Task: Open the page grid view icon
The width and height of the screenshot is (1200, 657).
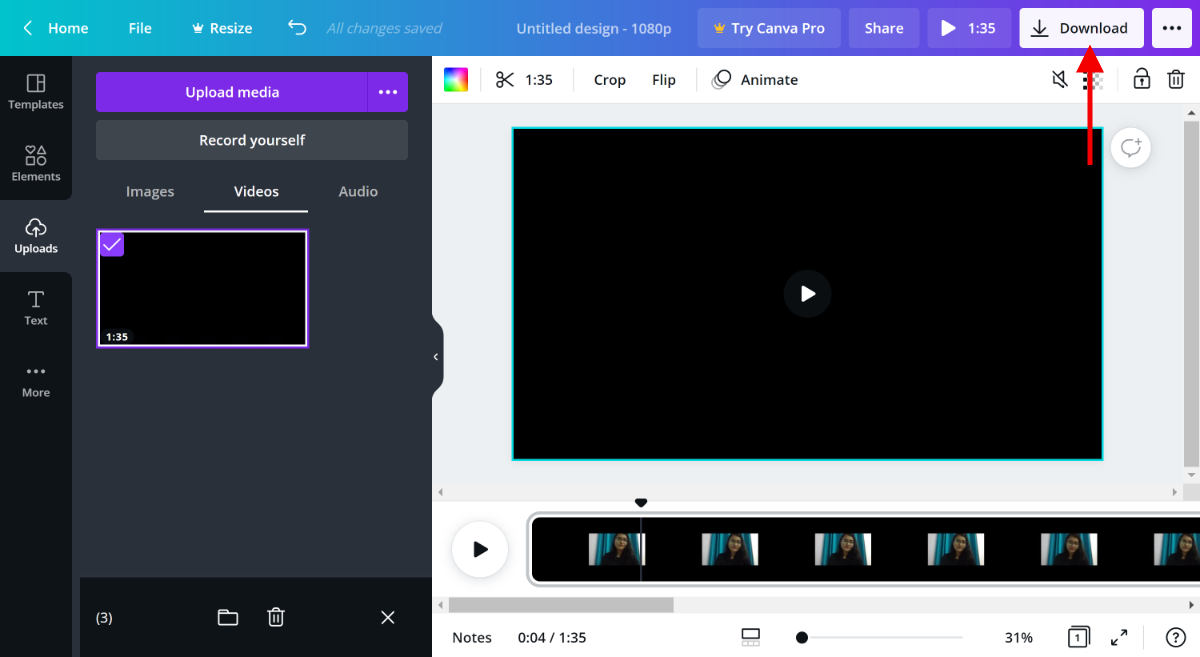Action: tap(1078, 637)
